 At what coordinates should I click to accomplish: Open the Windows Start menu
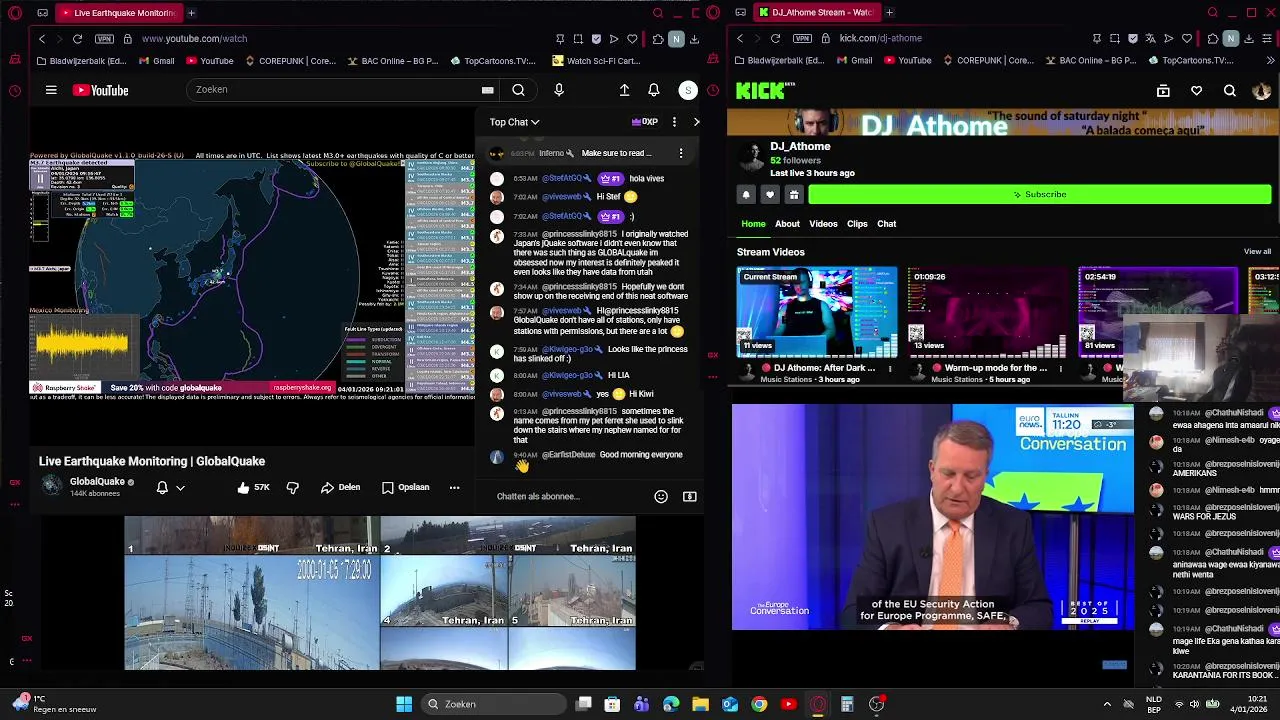pos(404,704)
